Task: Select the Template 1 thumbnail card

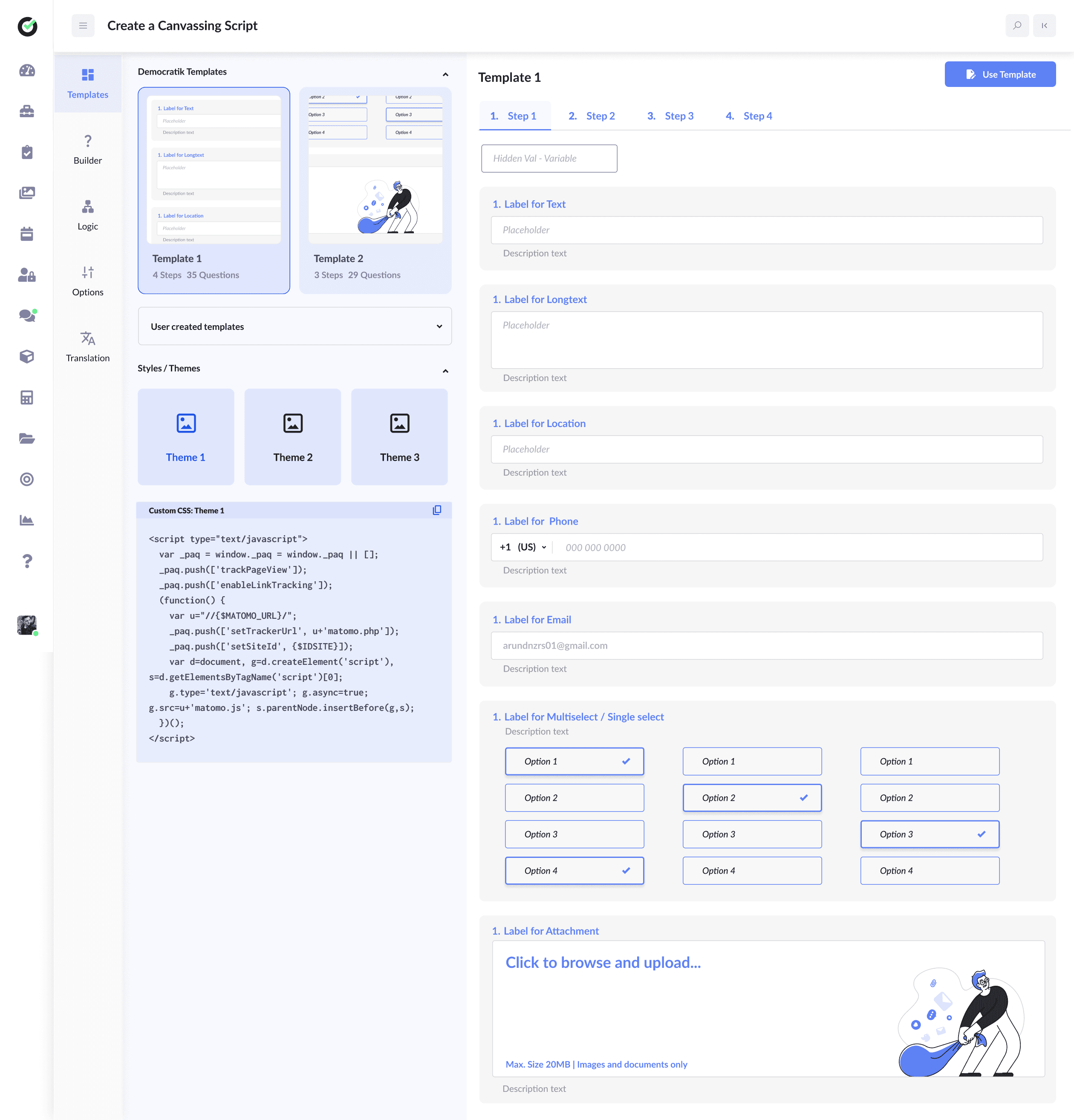Action: (x=214, y=190)
